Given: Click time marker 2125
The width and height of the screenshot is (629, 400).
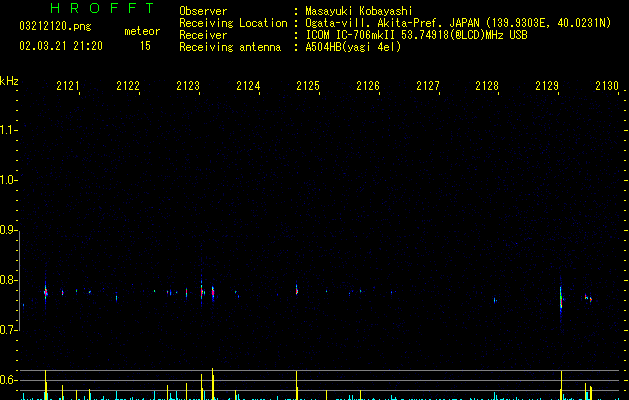Looking at the screenshot, I should 308,86.
